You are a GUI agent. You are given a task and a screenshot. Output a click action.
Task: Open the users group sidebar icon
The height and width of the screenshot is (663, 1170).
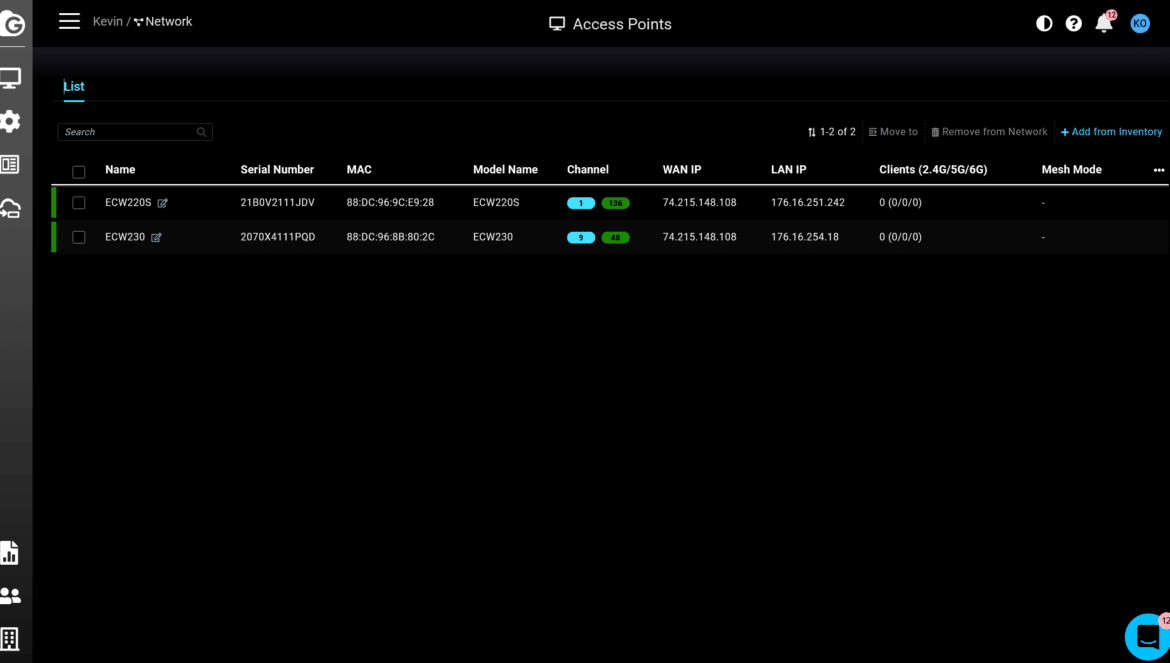tap(10, 595)
